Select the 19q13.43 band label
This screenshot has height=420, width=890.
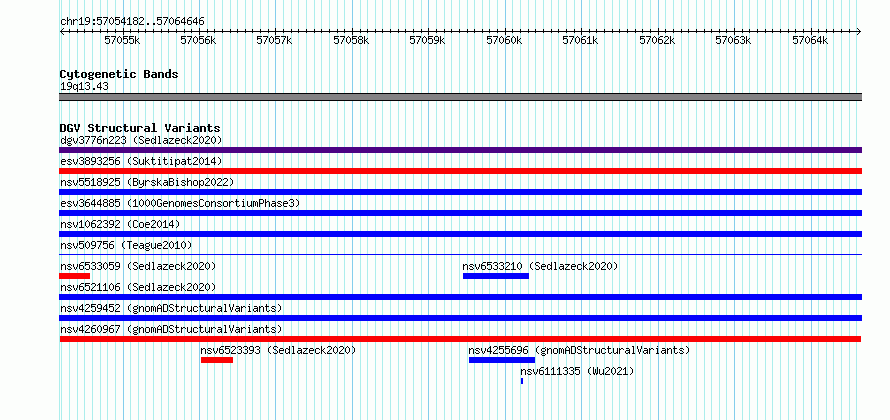tap(85, 87)
